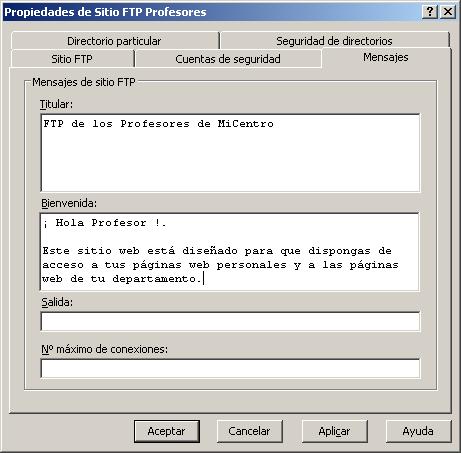Screen dimensions: 461x453
Task: Select the Sitio FTP tab
Action: click(72, 59)
